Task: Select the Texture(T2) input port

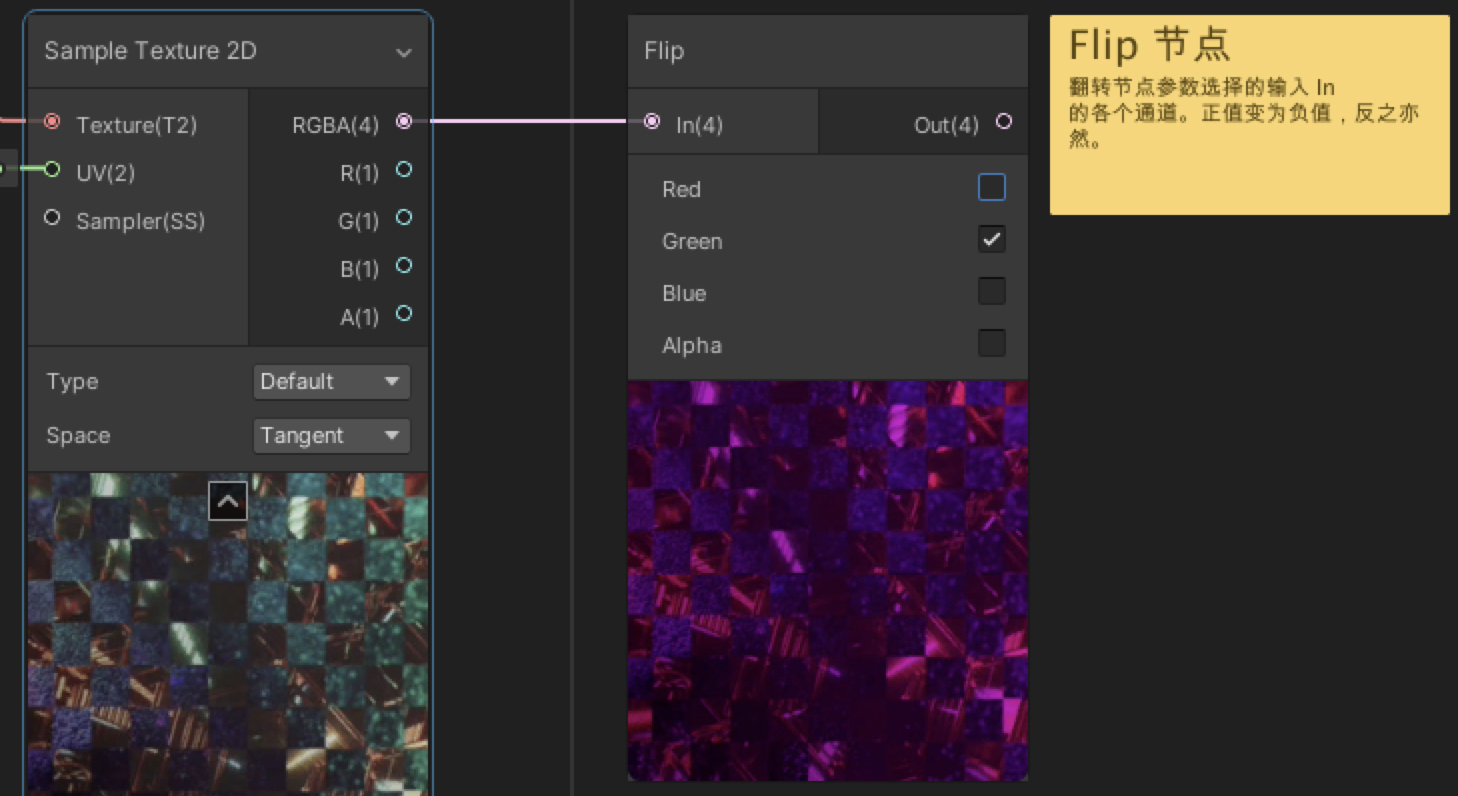Action: [51, 123]
